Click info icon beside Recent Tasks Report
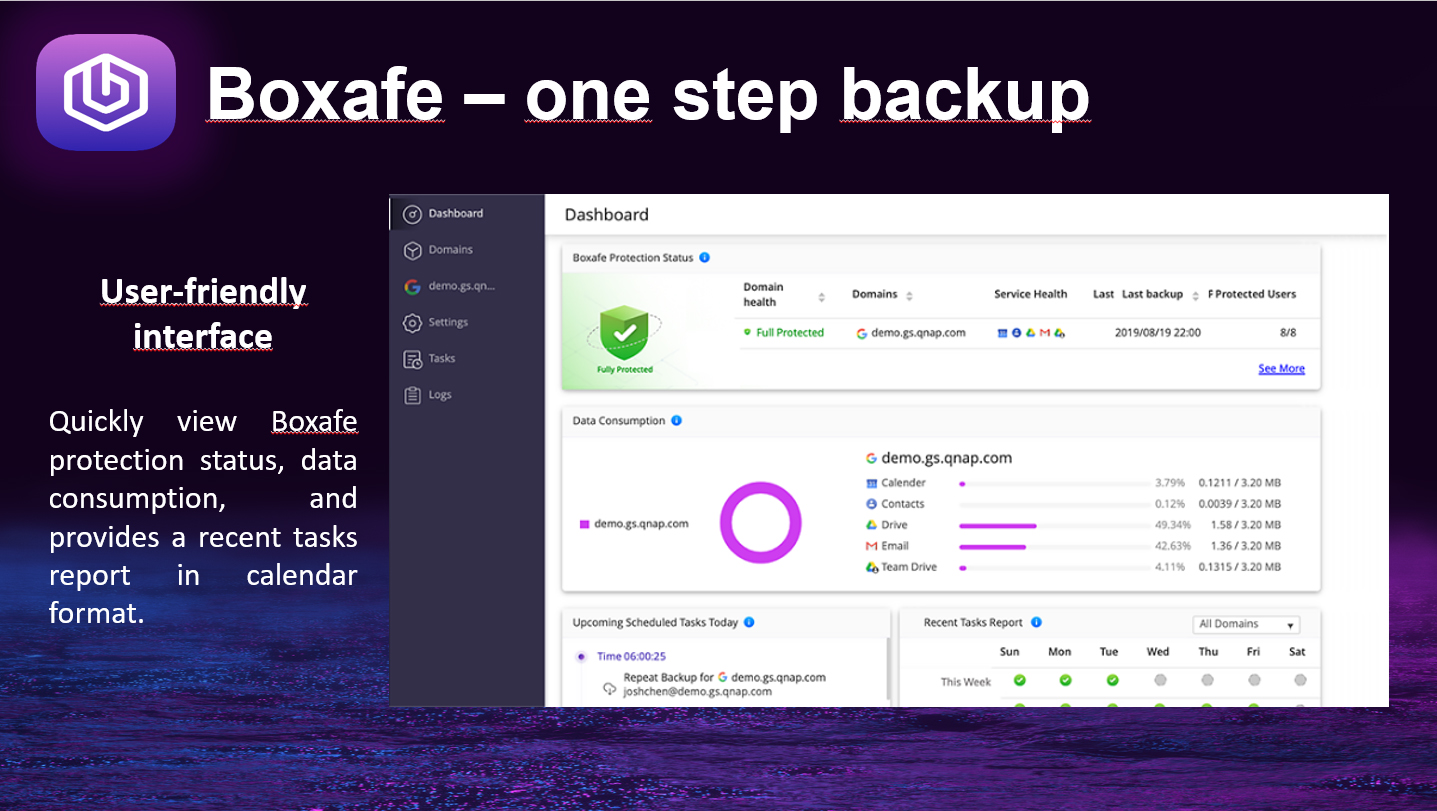Image resolution: width=1437 pixels, height=811 pixels. (x=1036, y=622)
